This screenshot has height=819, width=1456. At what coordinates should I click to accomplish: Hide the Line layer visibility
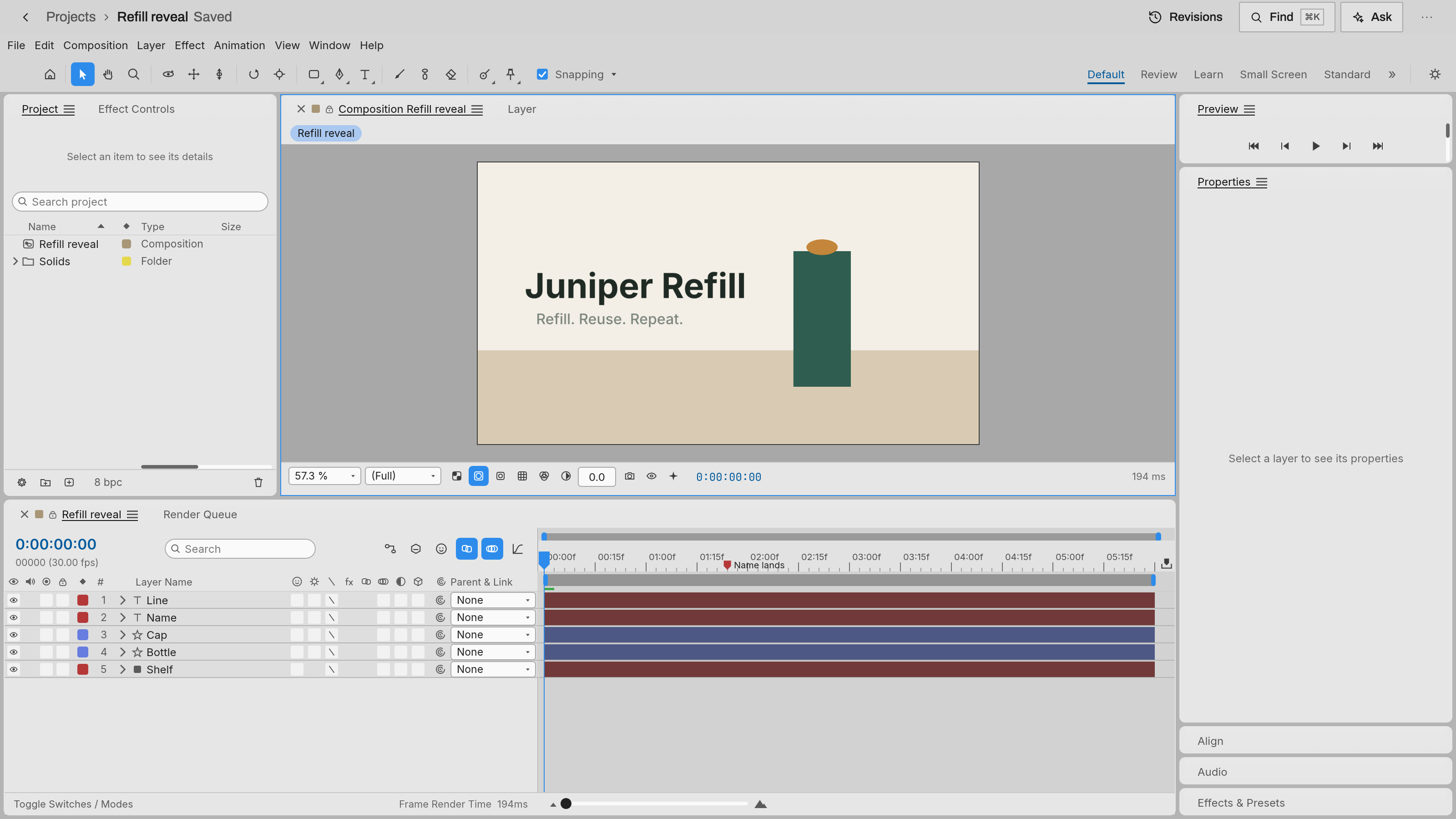point(14,600)
